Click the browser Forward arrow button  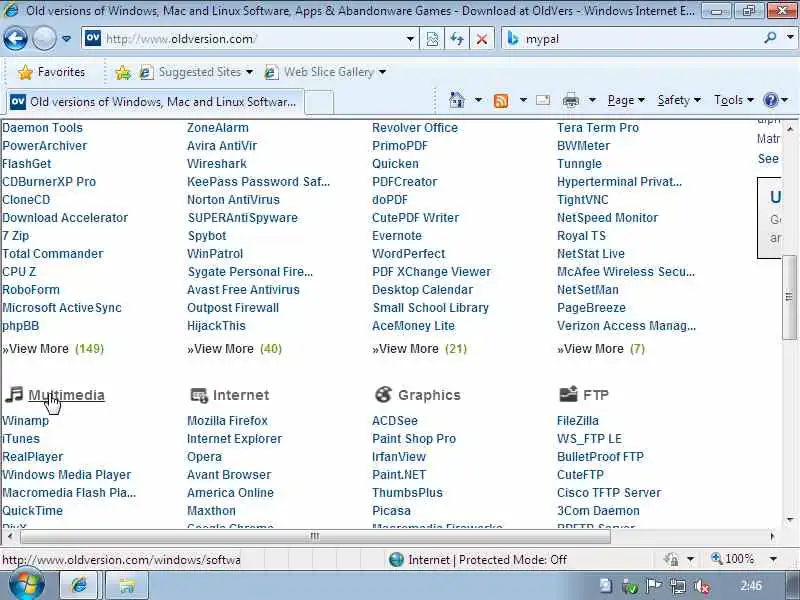(44, 39)
